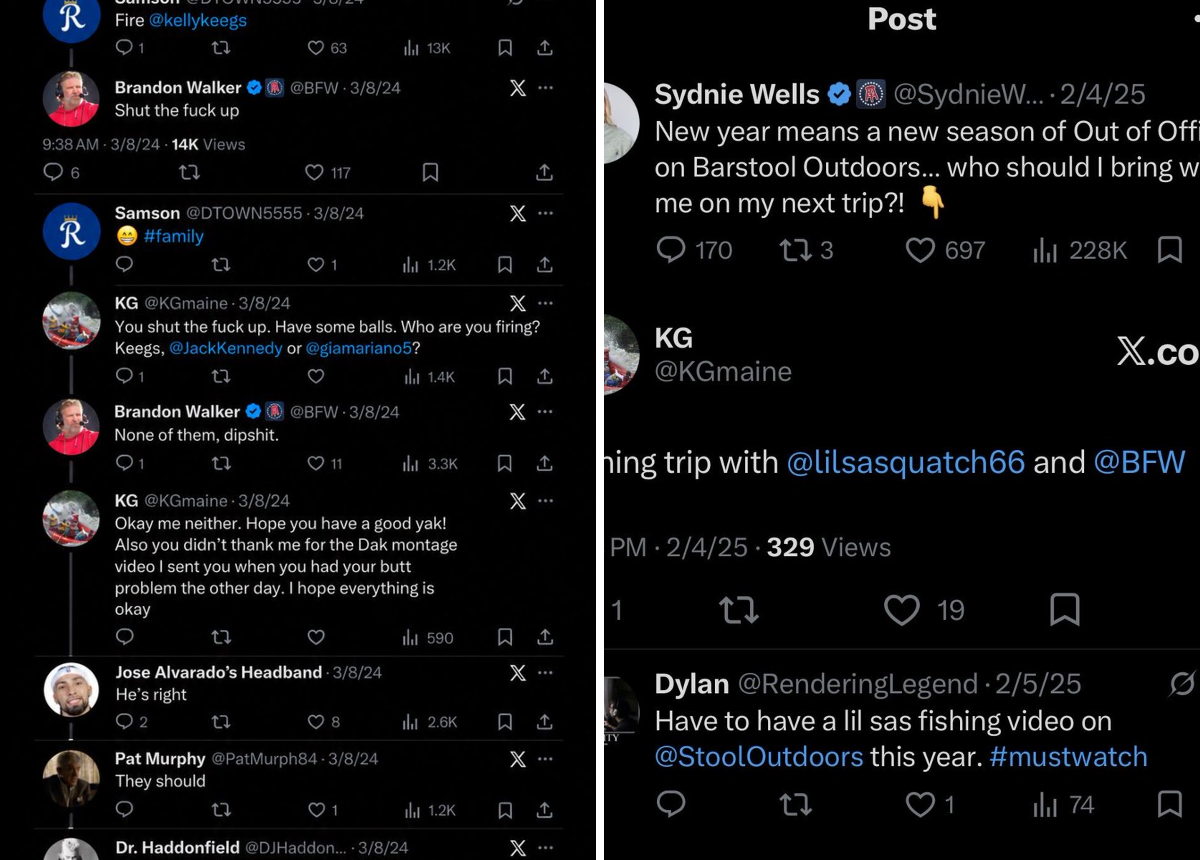This screenshot has width=1200, height=860.
Task: Reply to Jose Alvarado's Headband "He's right" tweet
Action: click(124, 722)
